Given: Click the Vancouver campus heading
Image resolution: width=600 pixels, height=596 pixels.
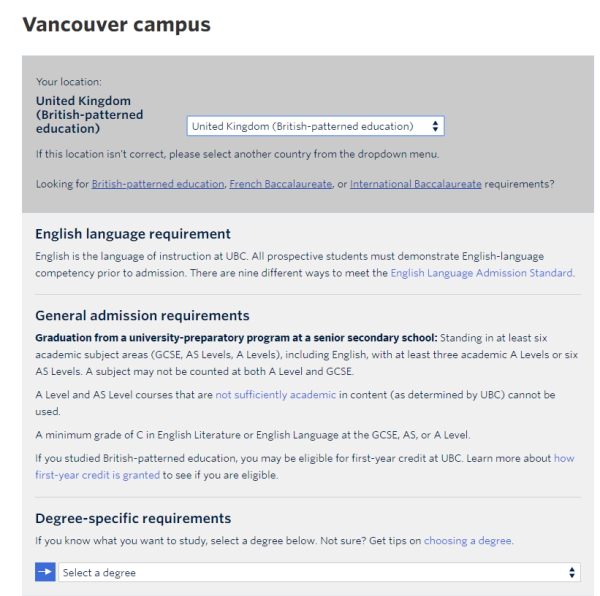Looking at the screenshot, I should [x=117, y=24].
